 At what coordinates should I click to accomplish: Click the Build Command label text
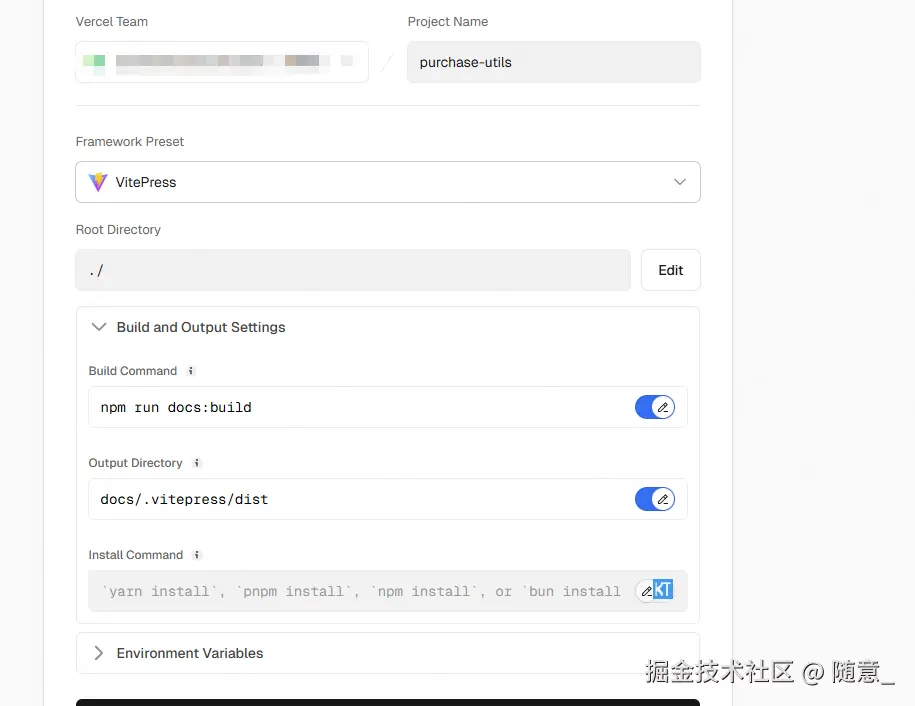(x=132, y=371)
